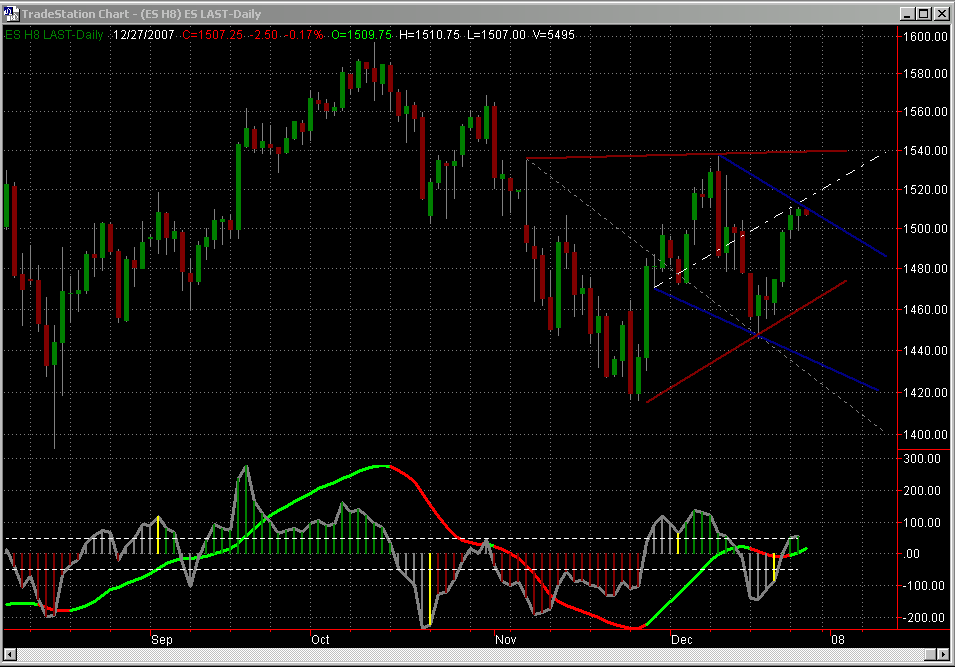Click the -200.00 indicator axis label
The image size is (955, 667).
(x=922, y=617)
